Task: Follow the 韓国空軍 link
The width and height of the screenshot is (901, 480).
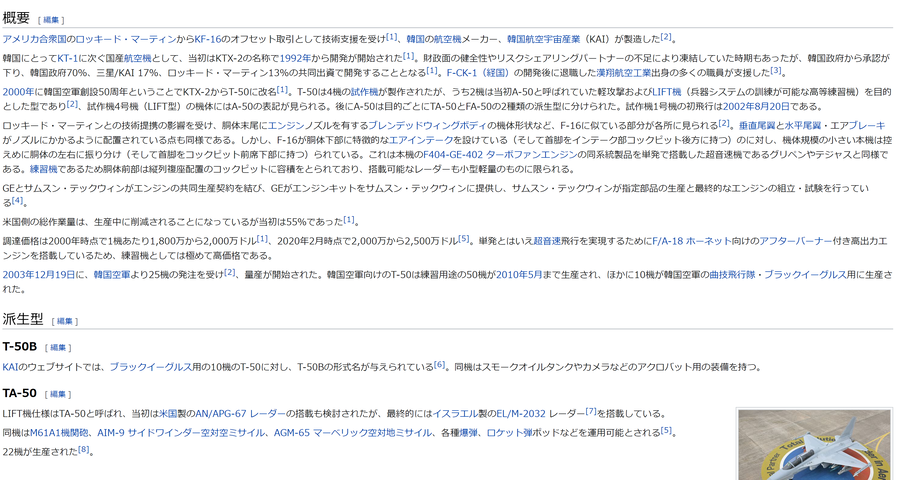Action: tap(112, 275)
